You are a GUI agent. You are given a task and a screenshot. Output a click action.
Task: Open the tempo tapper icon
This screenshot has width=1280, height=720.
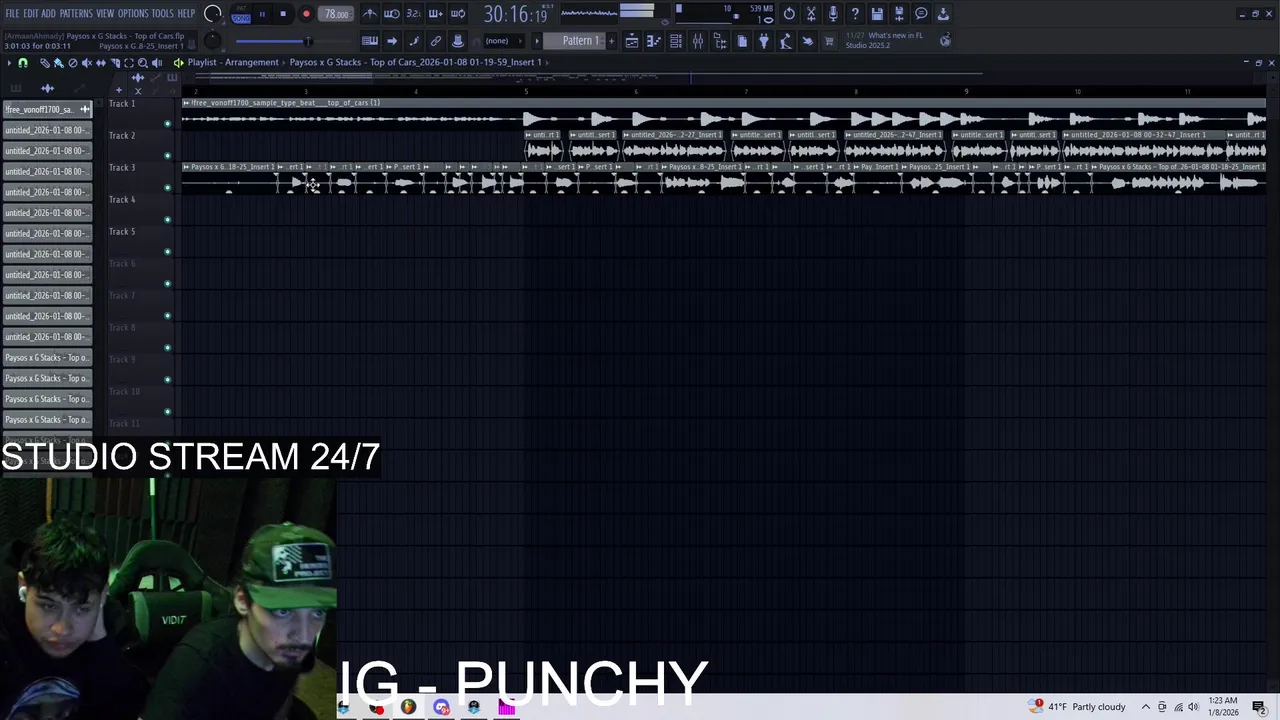click(x=786, y=41)
